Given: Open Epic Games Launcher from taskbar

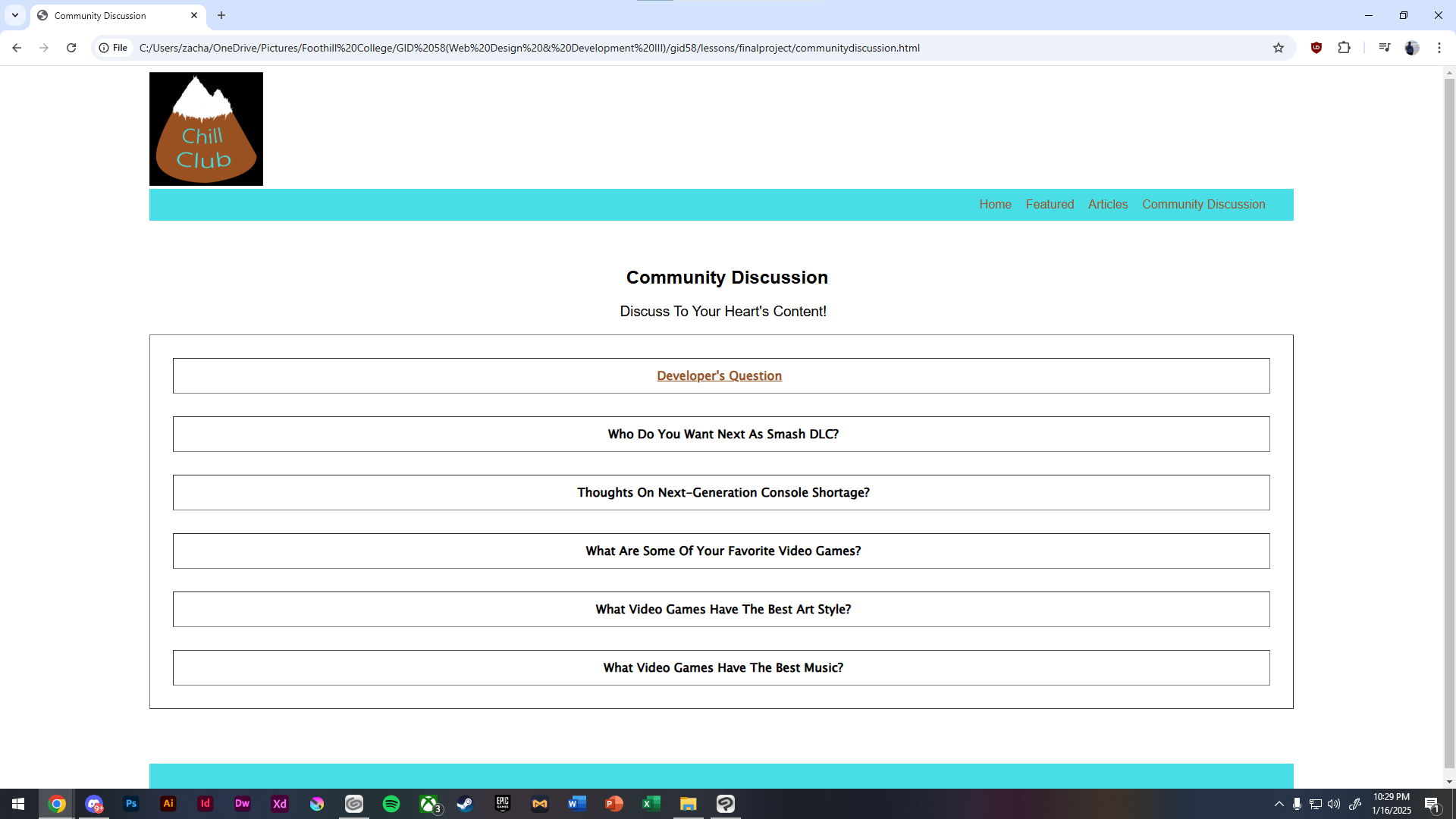Looking at the screenshot, I should 503,804.
